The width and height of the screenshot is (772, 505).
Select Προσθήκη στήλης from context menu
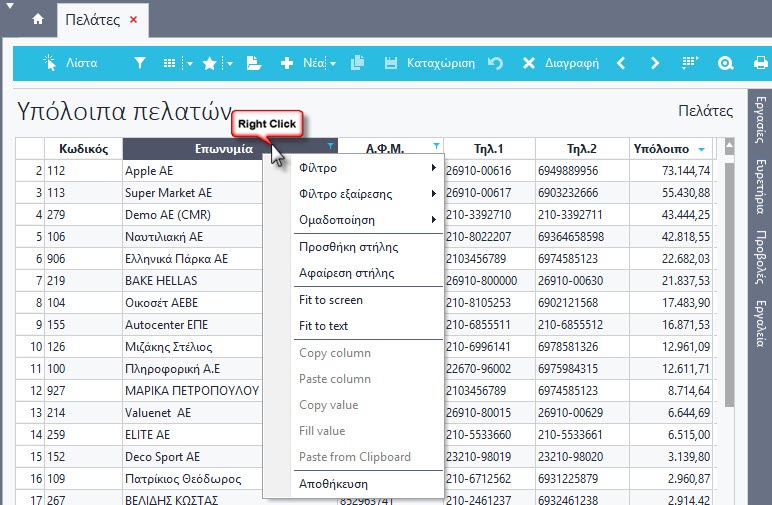(348, 246)
